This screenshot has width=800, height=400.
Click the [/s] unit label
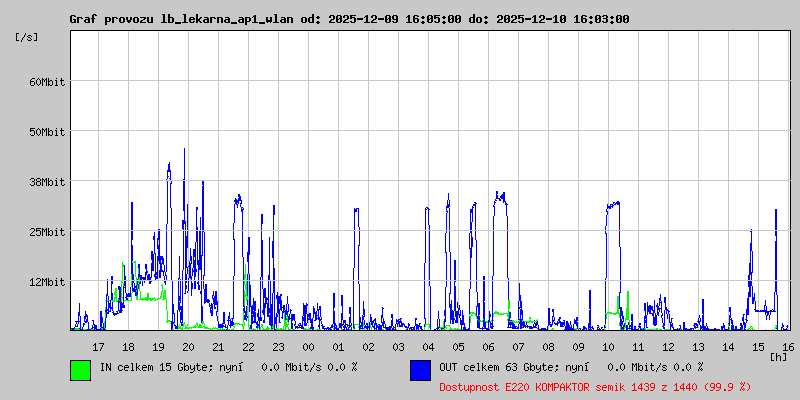pyautogui.click(x=27, y=37)
